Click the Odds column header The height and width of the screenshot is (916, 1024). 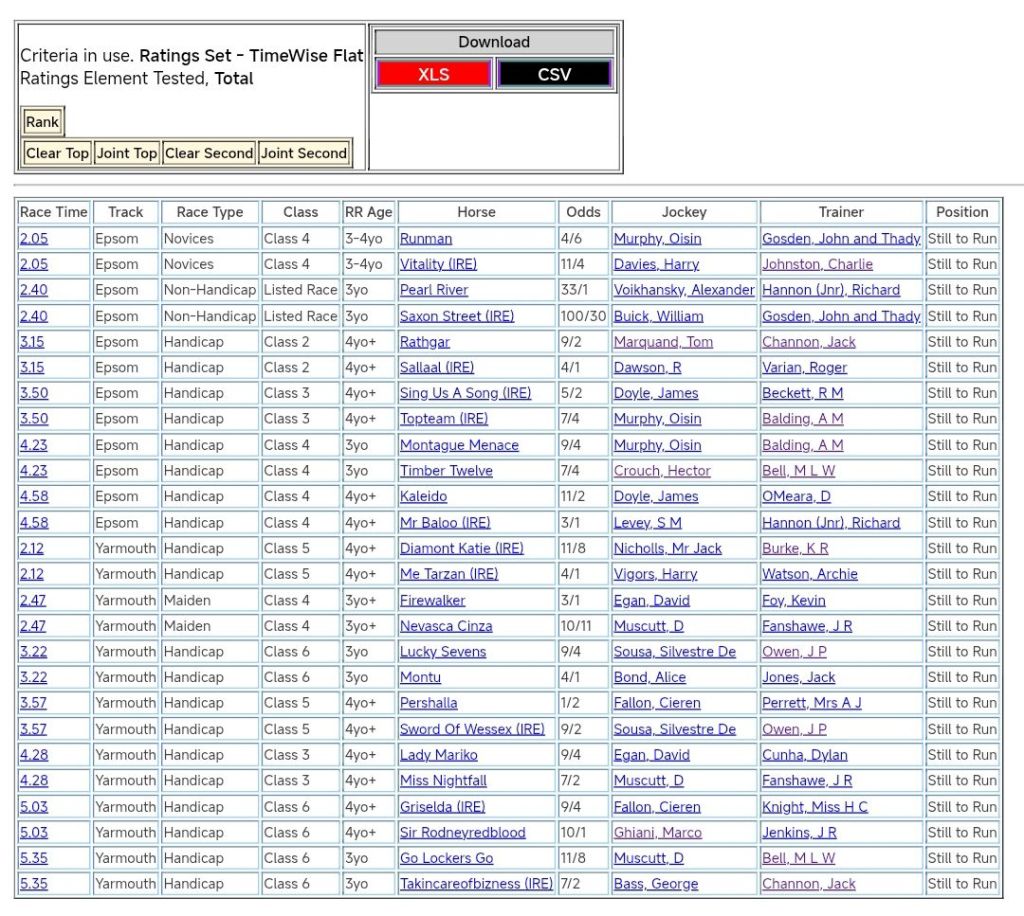coord(584,212)
